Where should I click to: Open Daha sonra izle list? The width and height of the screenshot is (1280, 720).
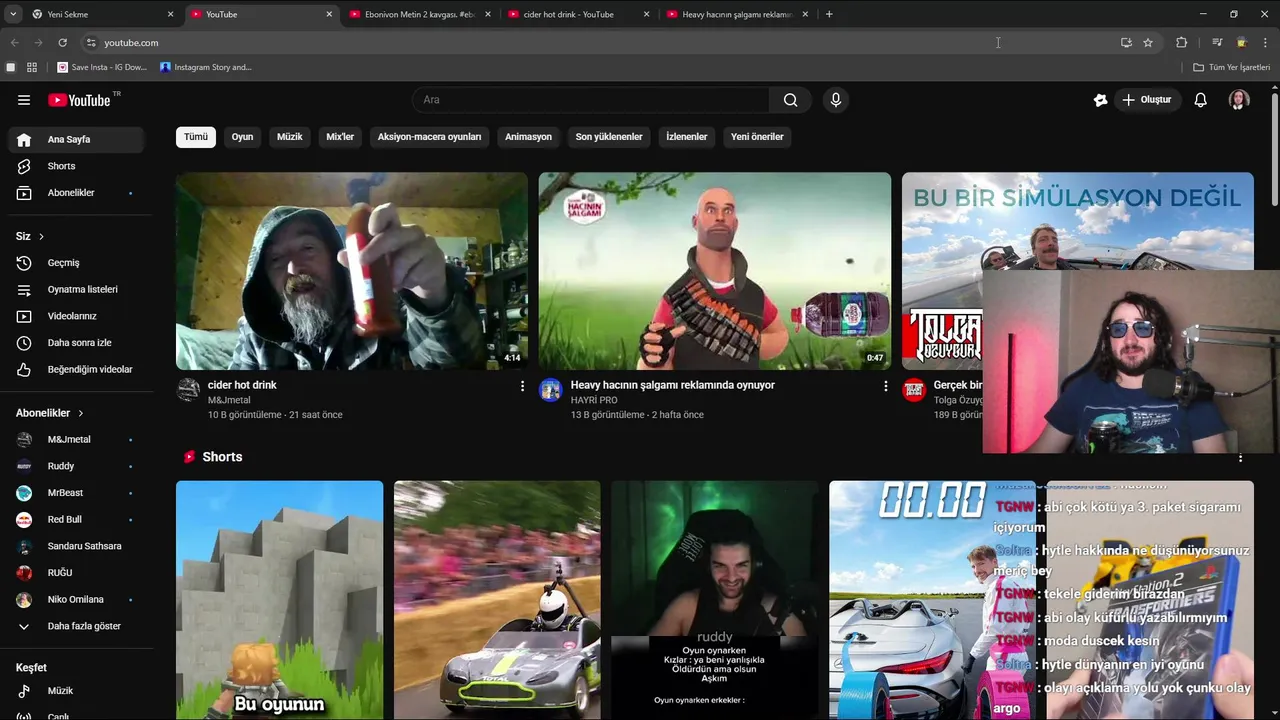click(x=76, y=343)
